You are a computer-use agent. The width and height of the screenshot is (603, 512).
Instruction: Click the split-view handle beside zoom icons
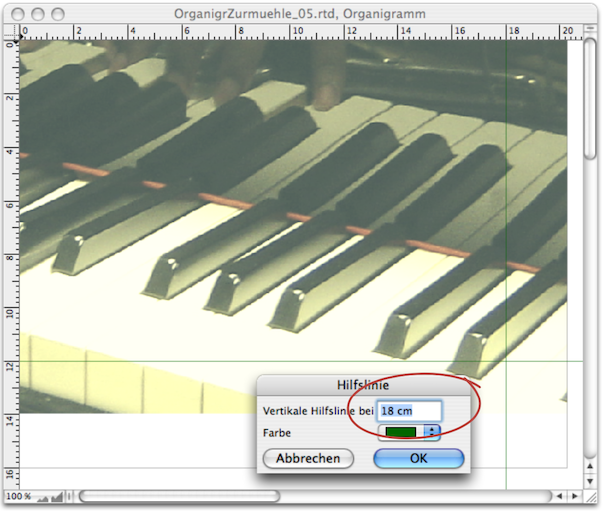point(70,496)
